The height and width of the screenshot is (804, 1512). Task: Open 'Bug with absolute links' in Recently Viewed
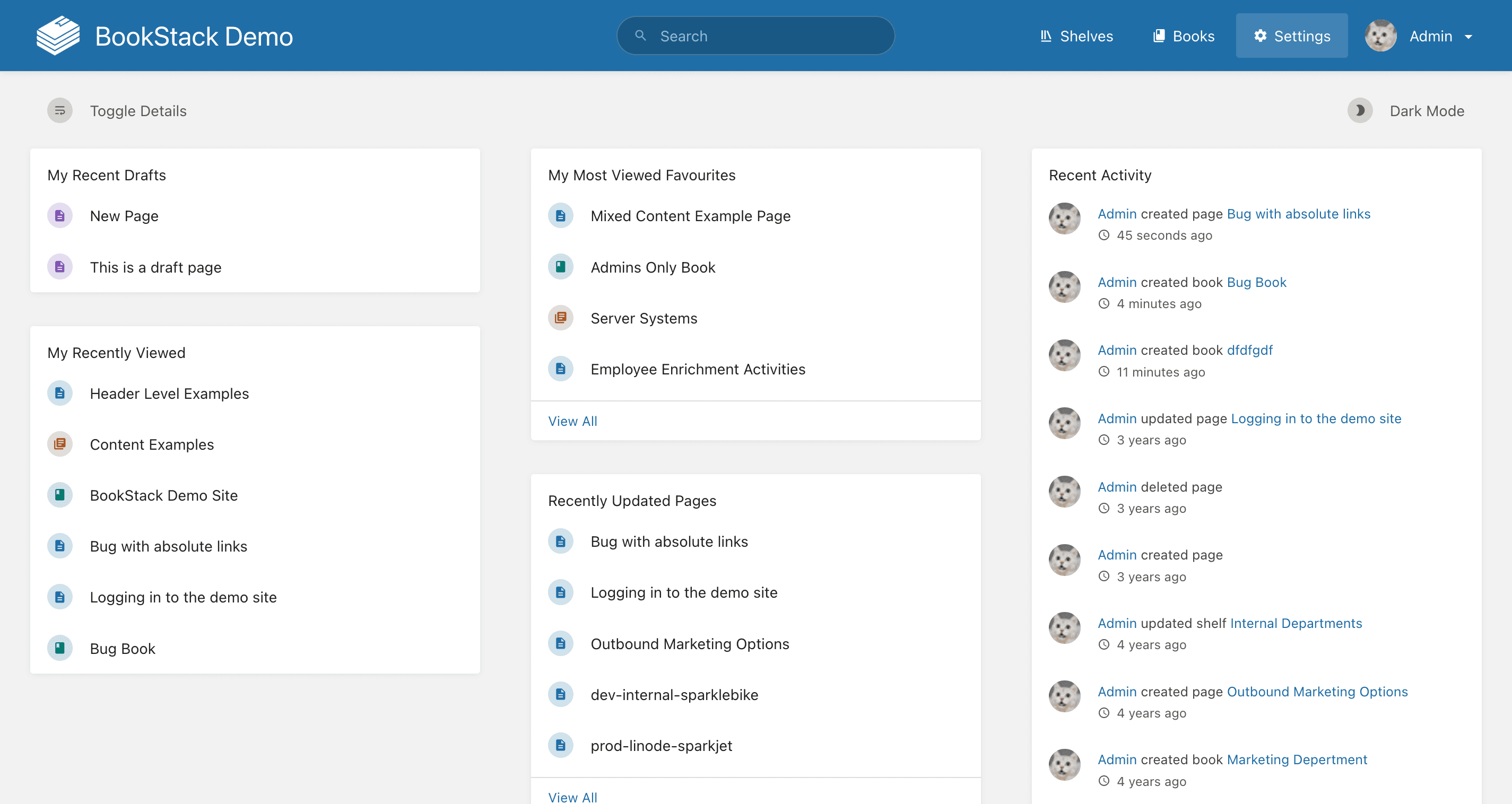[x=169, y=546]
